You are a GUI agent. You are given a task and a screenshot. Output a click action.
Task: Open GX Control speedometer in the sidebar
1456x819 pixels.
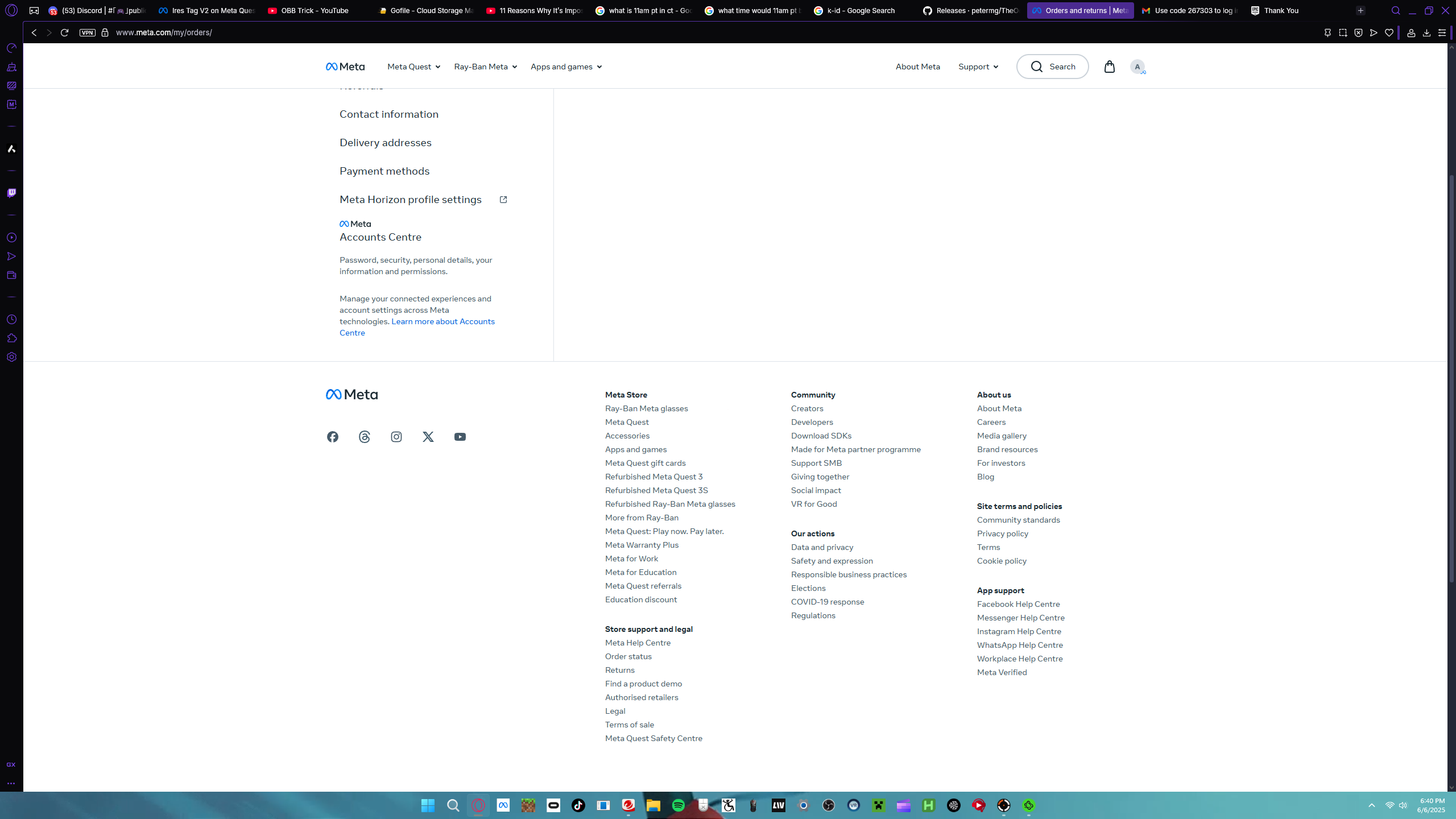(11, 48)
